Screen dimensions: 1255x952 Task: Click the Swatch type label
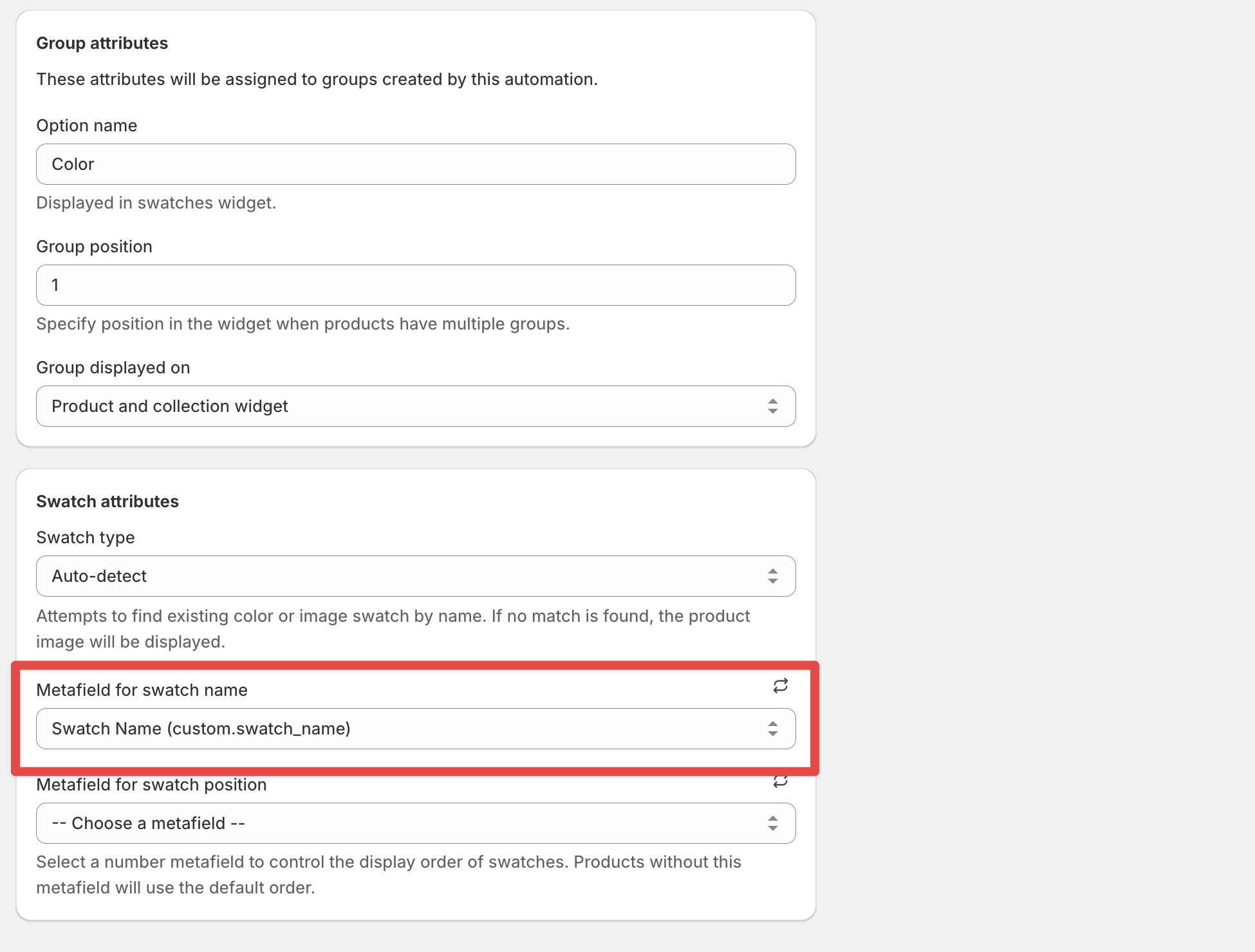tap(85, 537)
